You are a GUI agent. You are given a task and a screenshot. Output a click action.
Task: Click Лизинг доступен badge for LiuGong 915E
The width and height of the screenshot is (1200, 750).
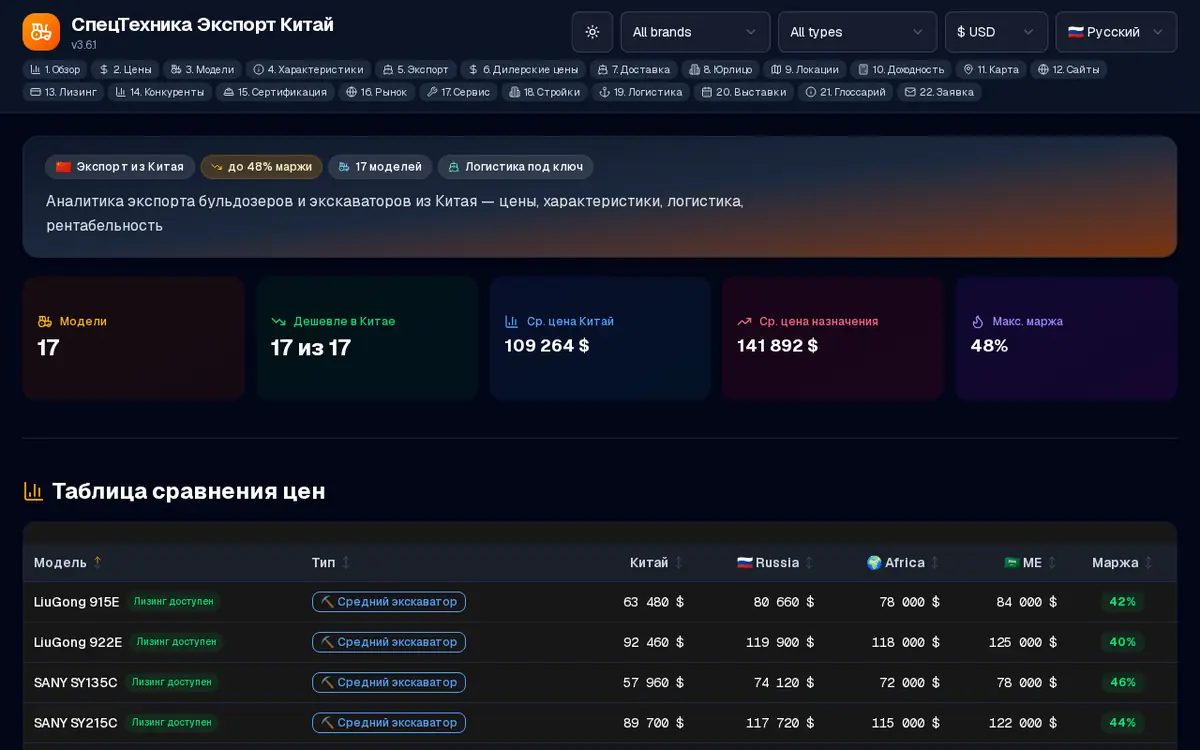coord(174,602)
